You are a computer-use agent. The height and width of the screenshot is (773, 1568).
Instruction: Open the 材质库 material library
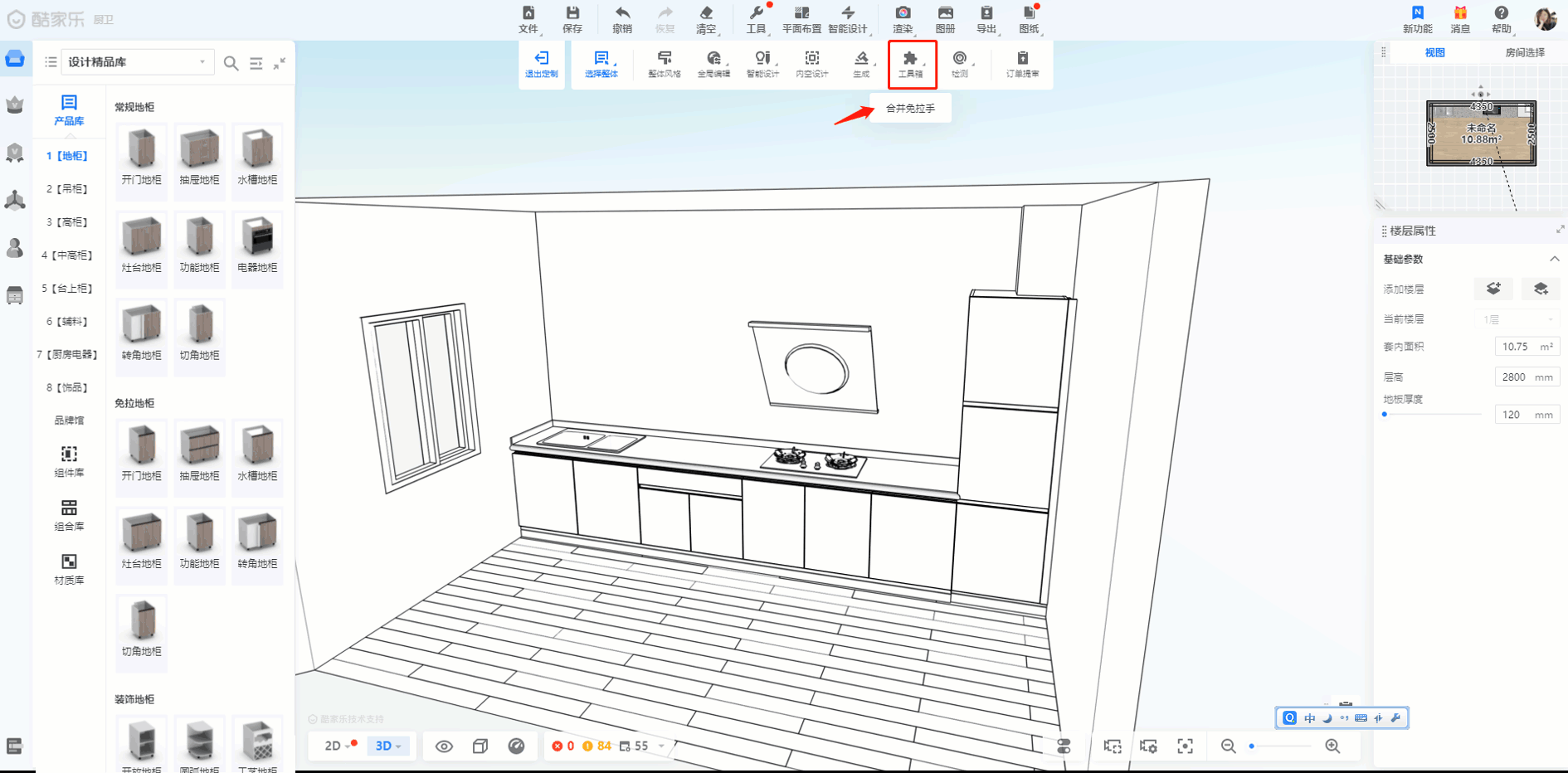coord(69,569)
